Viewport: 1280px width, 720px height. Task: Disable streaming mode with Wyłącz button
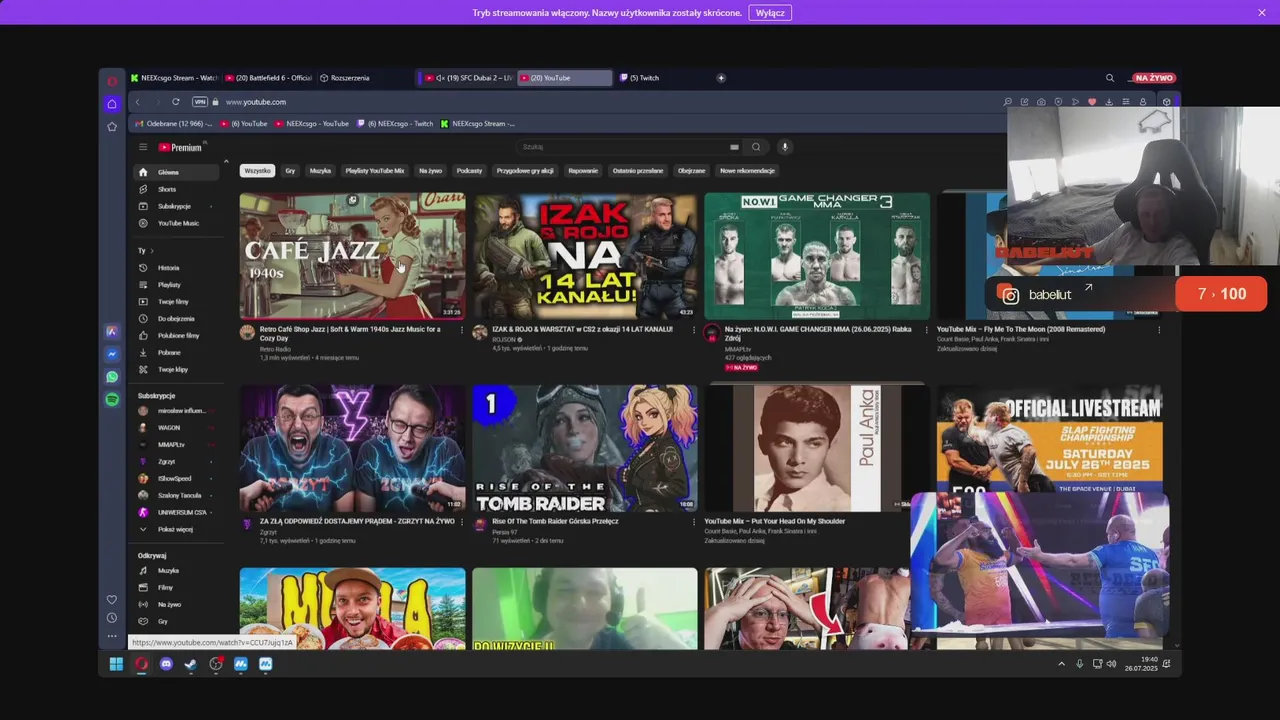[770, 13]
